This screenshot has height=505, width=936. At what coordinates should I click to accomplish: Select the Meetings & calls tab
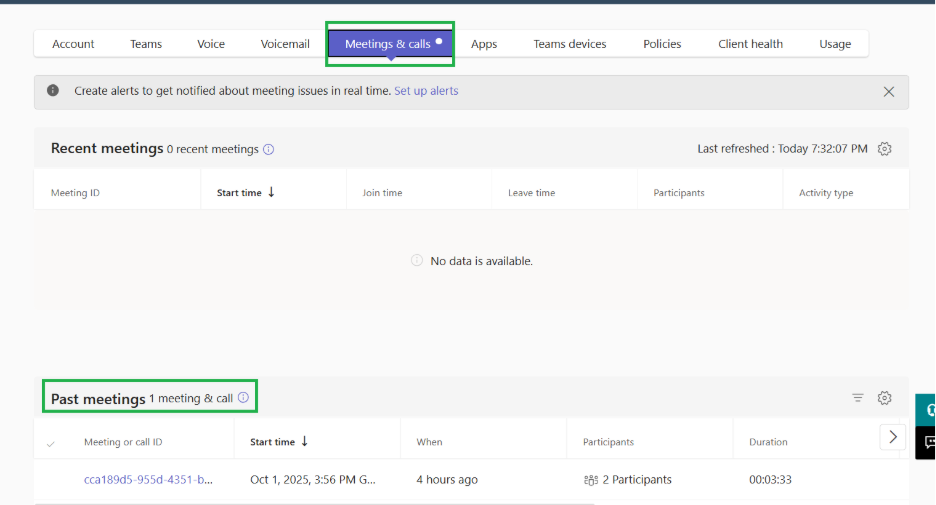point(390,44)
